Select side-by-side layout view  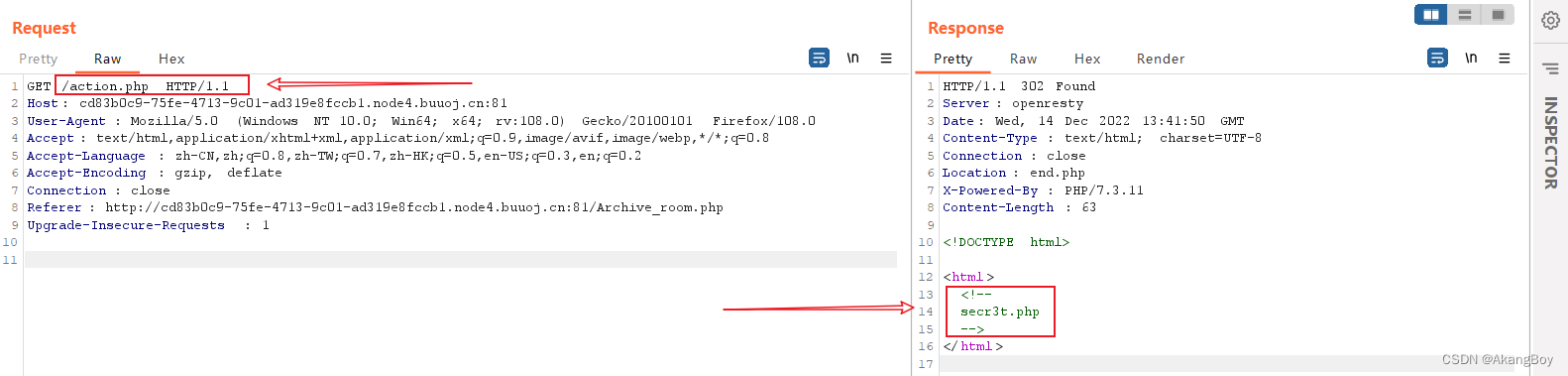coord(1431,15)
